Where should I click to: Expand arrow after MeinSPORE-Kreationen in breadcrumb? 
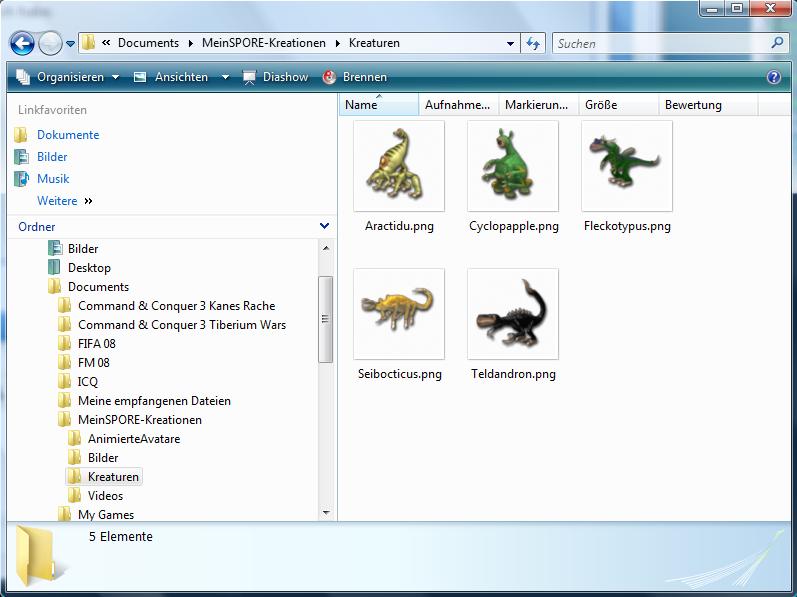(x=338, y=43)
